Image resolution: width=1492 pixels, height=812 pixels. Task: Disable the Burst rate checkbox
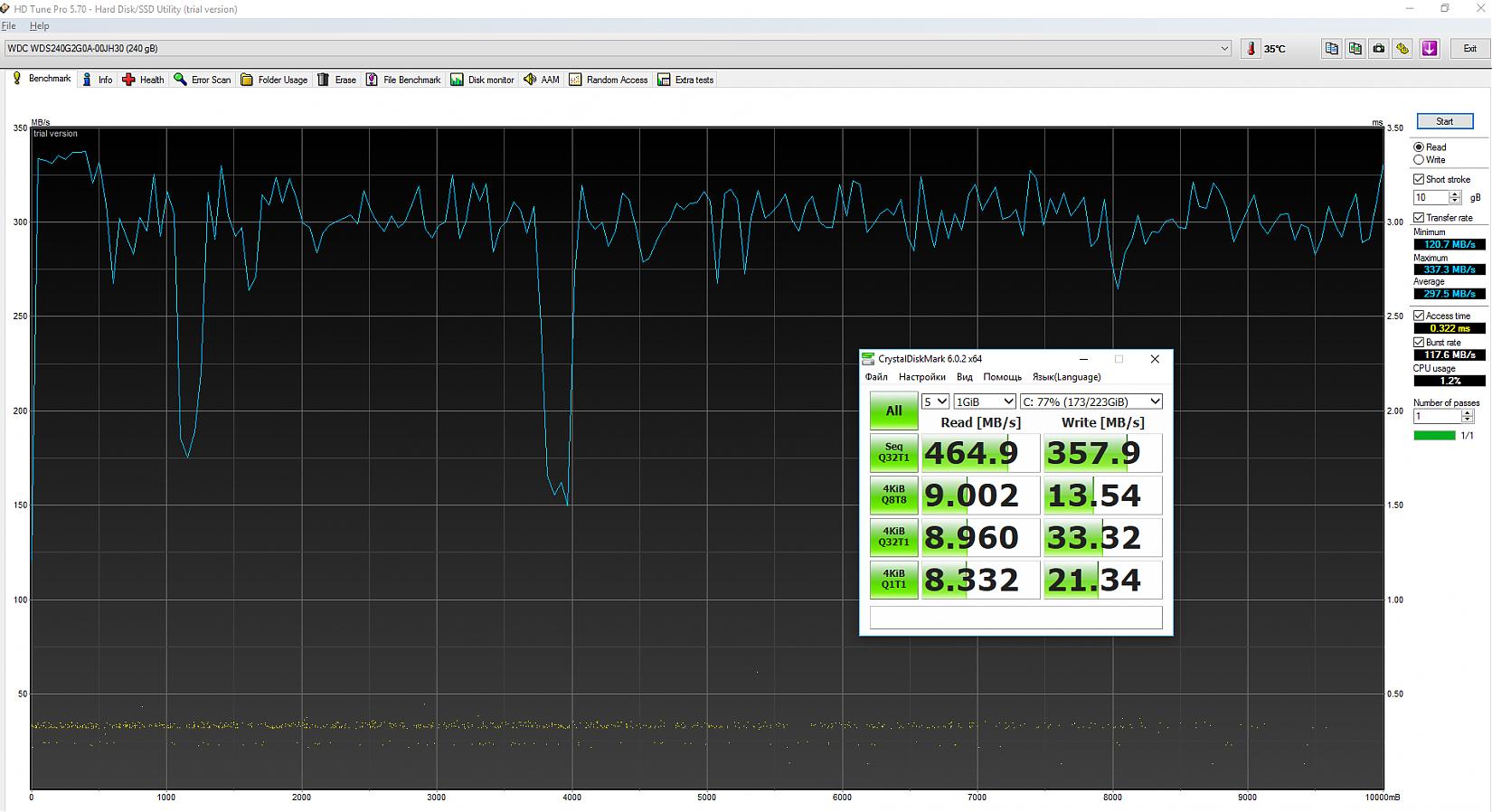click(x=1419, y=343)
